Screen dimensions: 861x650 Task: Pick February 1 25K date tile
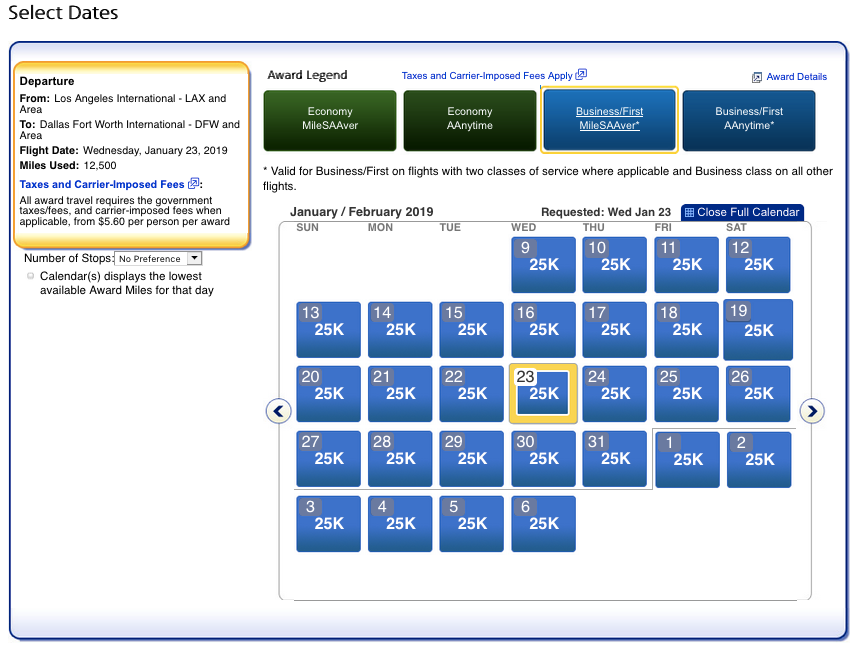[687, 459]
